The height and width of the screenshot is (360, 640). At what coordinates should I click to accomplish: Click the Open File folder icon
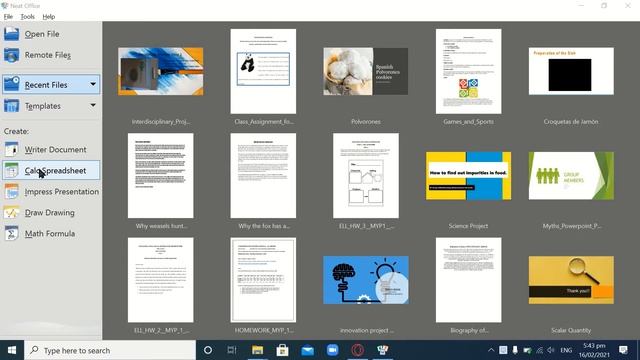pos(11,34)
